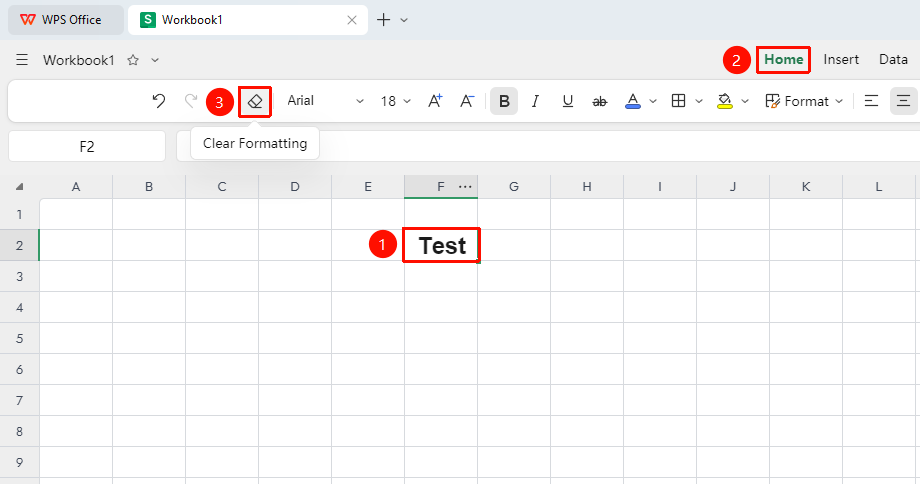Apply the blue font color

[x=632, y=101]
